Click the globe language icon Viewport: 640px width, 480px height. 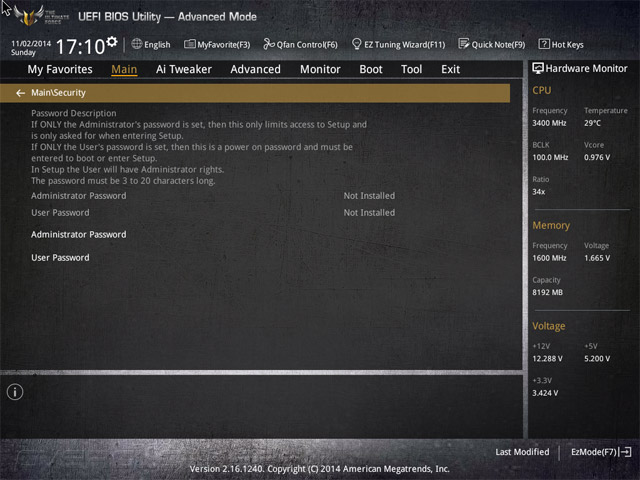tap(137, 44)
